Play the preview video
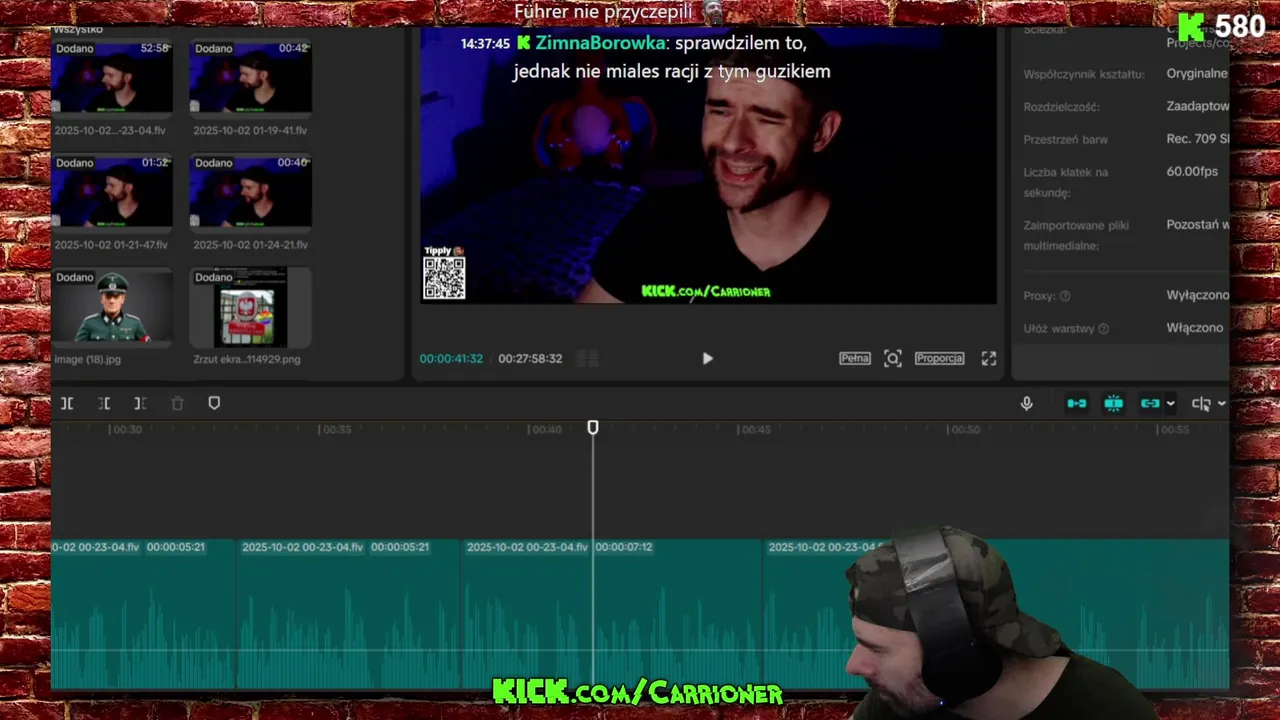Image resolution: width=1280 pixels, height=720 pixels. 707,358
